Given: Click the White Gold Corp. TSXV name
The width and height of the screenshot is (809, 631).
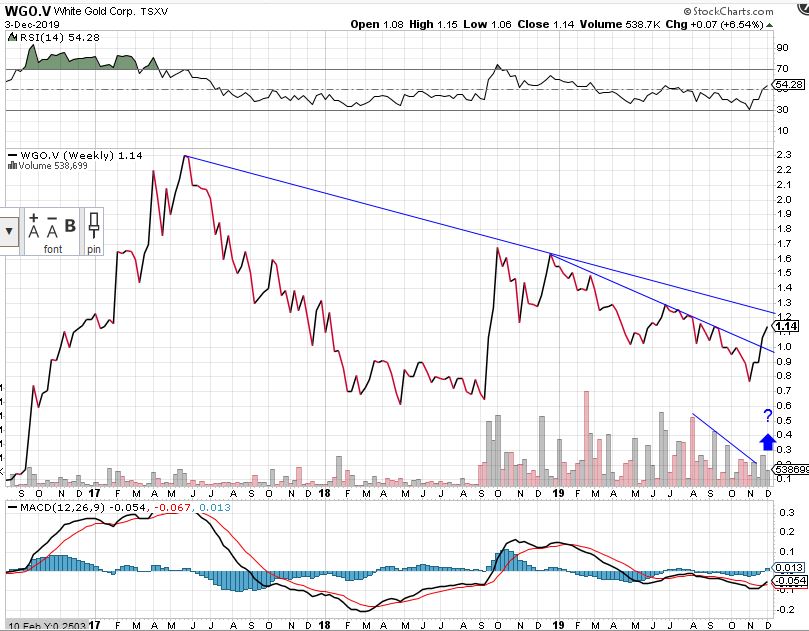Looking at the screenshot, I should pos(110,11).
